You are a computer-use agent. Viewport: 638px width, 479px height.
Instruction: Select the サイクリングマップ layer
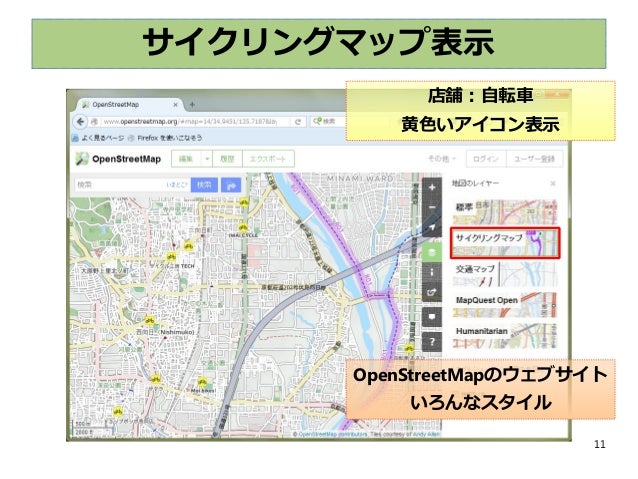pyautogui.click(x=505, y=243)
